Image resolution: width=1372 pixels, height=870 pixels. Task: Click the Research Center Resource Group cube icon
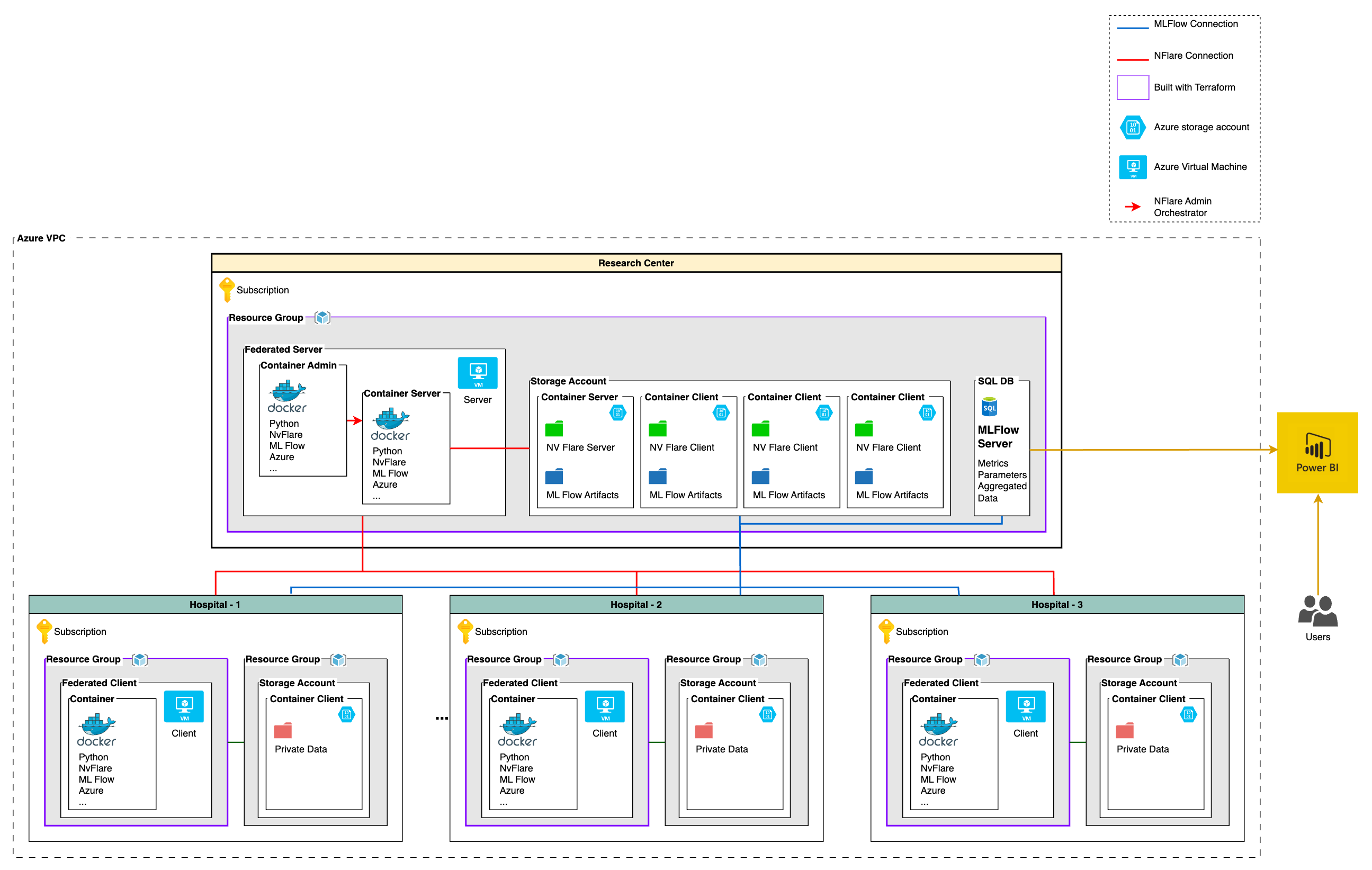tap(322, 317)
